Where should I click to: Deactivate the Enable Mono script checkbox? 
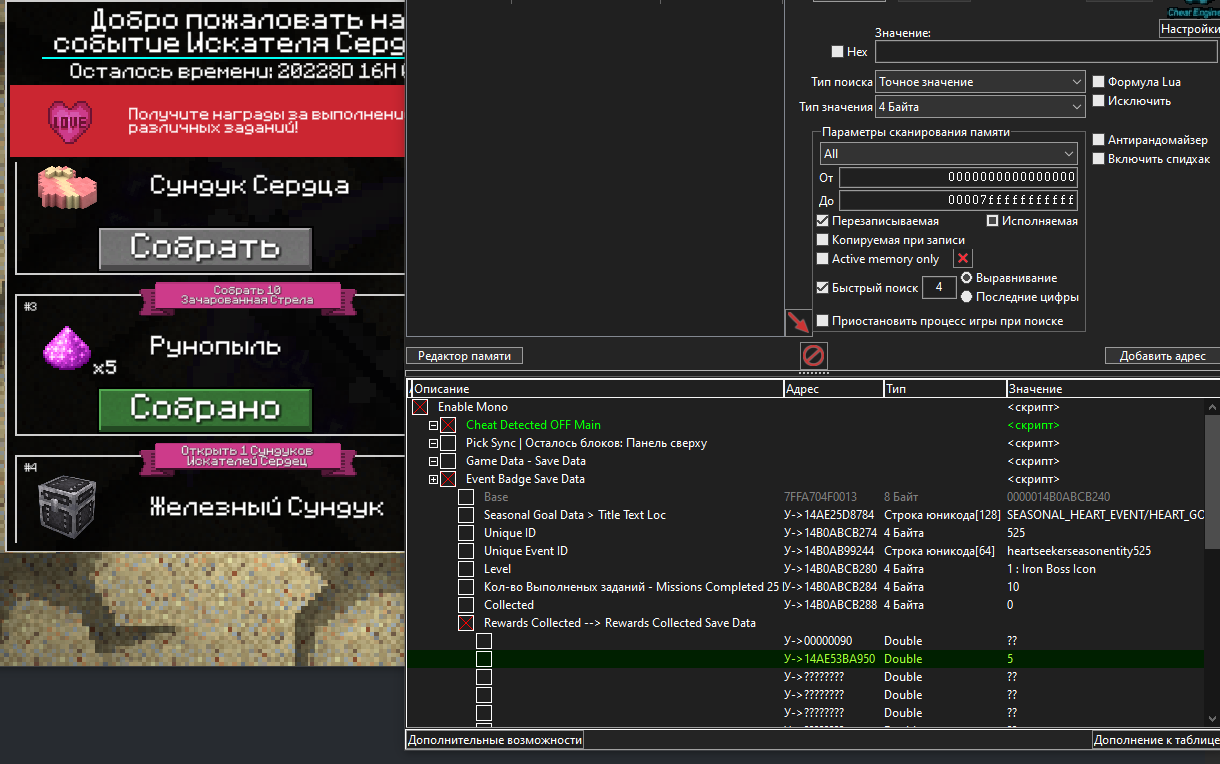tap(420, 407)
